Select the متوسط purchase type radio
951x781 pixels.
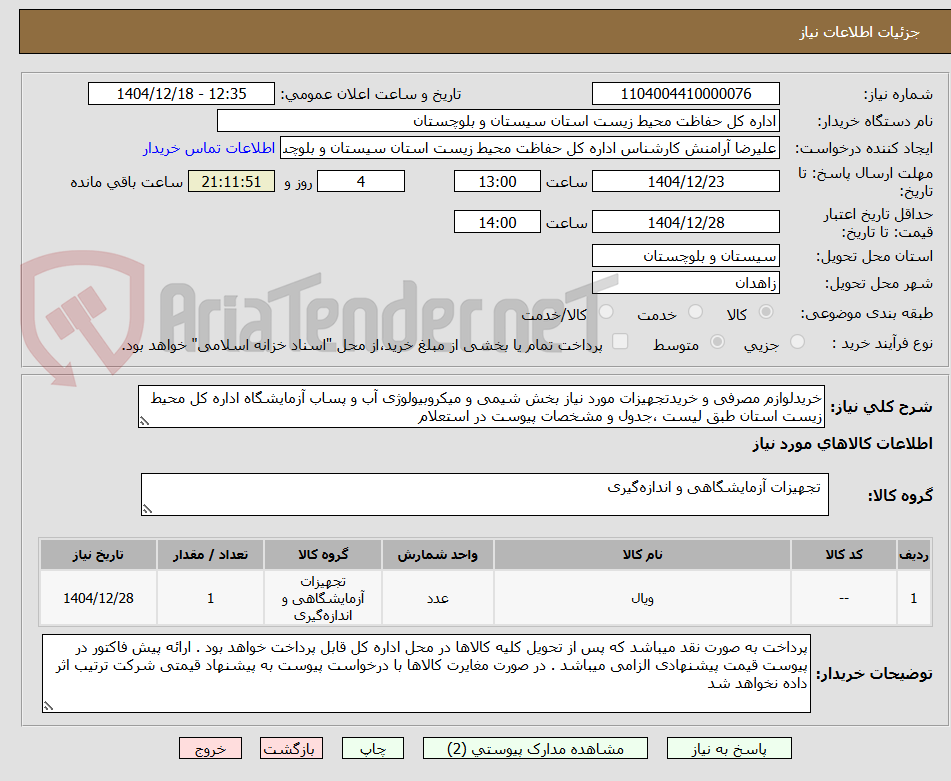point(717,341)
